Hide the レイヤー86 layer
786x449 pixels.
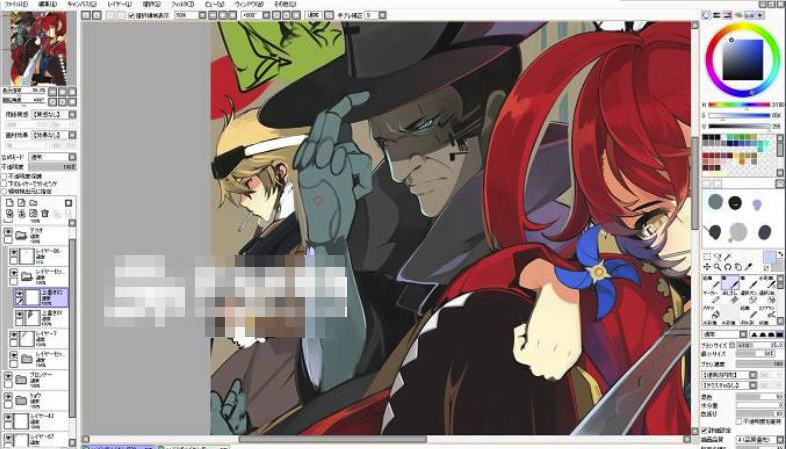[x=14, y=252]
